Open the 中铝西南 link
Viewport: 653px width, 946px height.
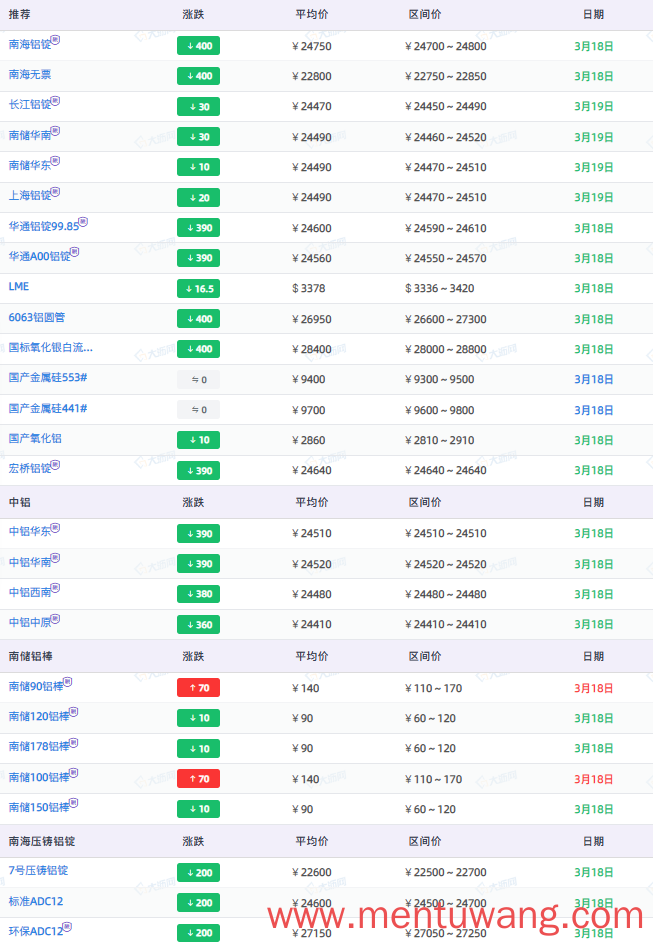pyautogui.click(x=30, y=593)
